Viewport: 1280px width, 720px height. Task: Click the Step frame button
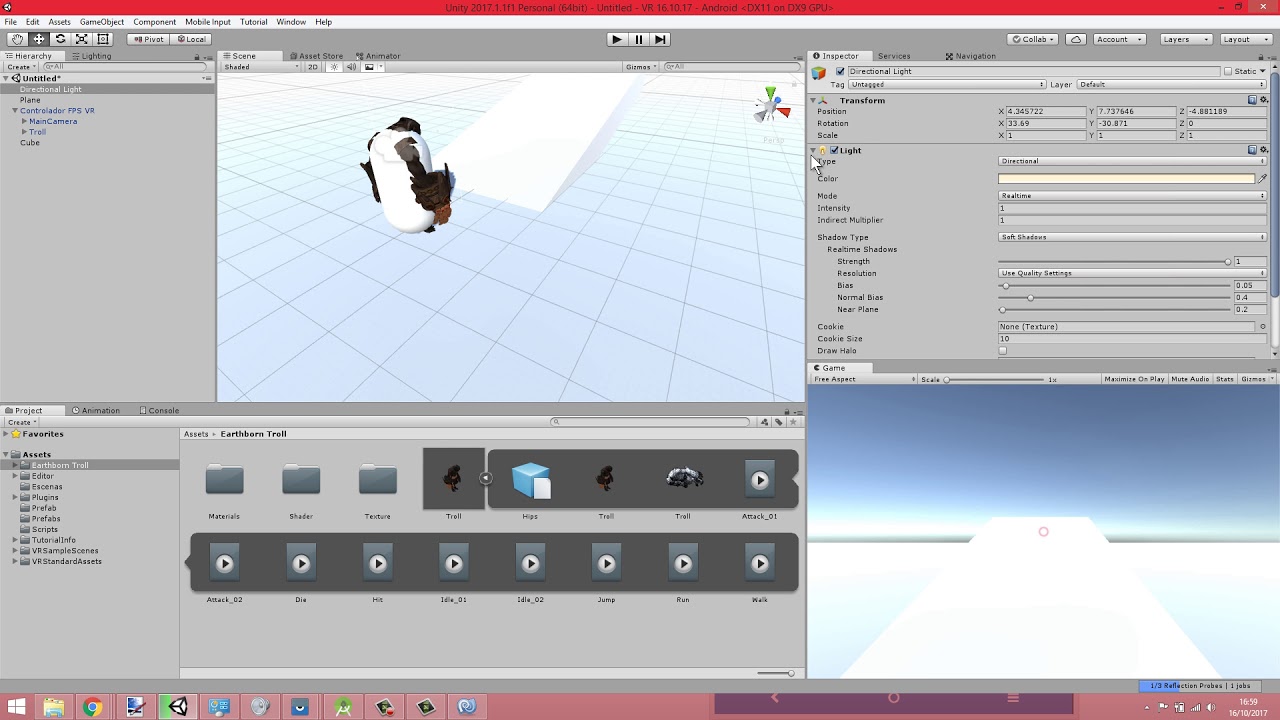pyautogui.click(x=660, y=39)
